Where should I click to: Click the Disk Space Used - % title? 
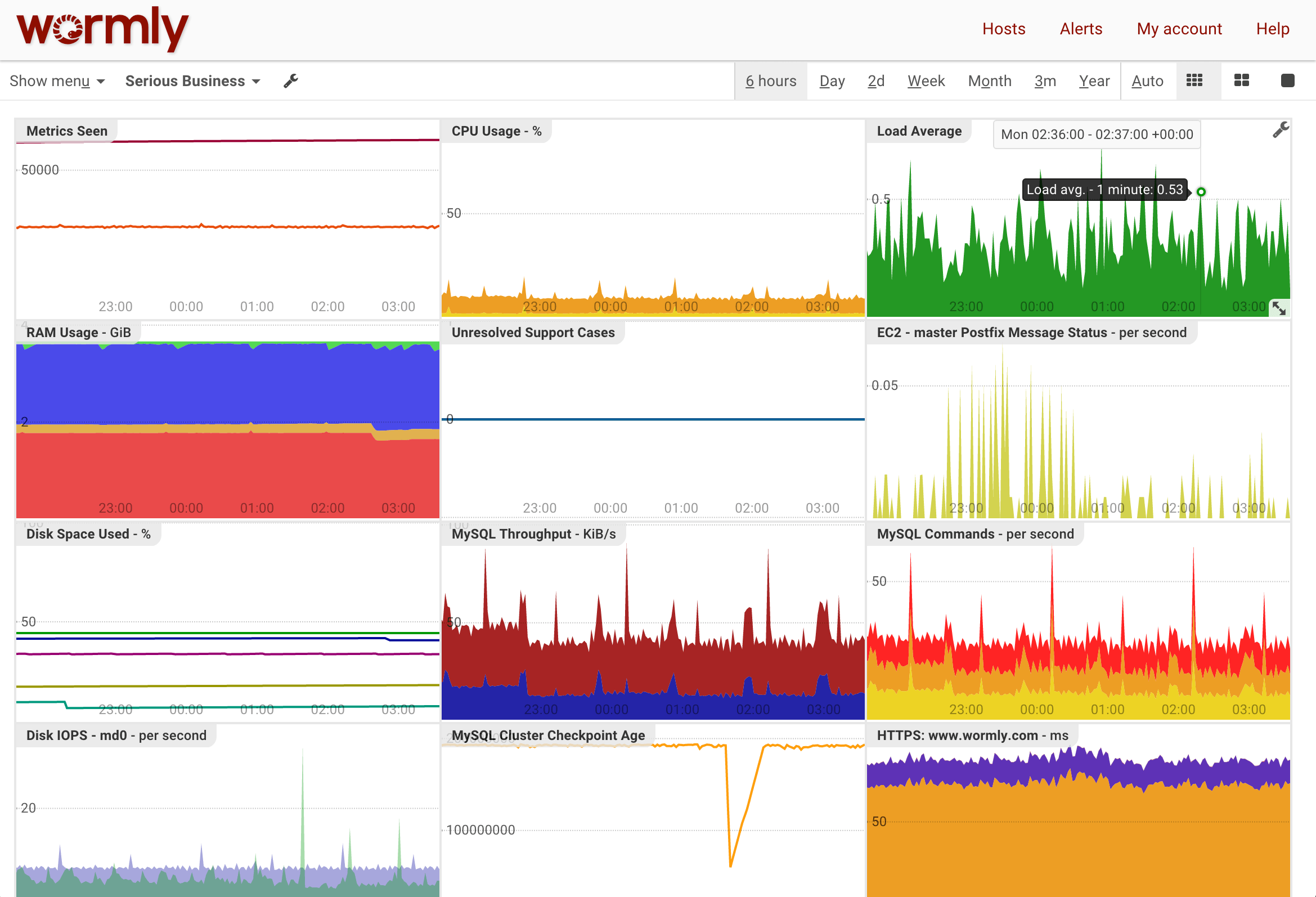88,534
